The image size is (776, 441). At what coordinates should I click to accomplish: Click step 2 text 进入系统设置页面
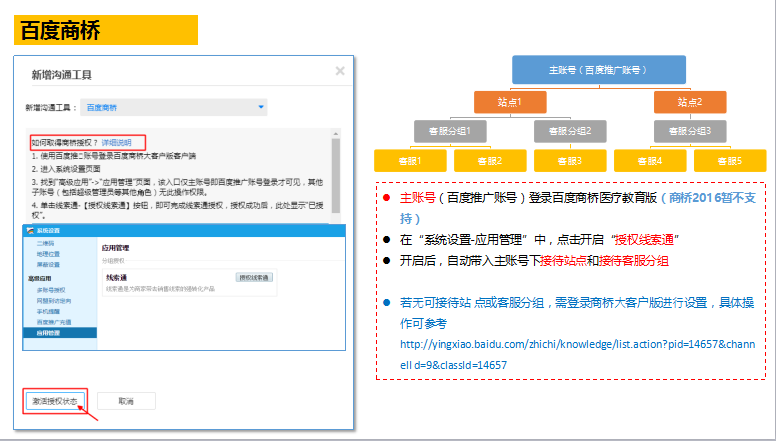[x=70, y=169]
